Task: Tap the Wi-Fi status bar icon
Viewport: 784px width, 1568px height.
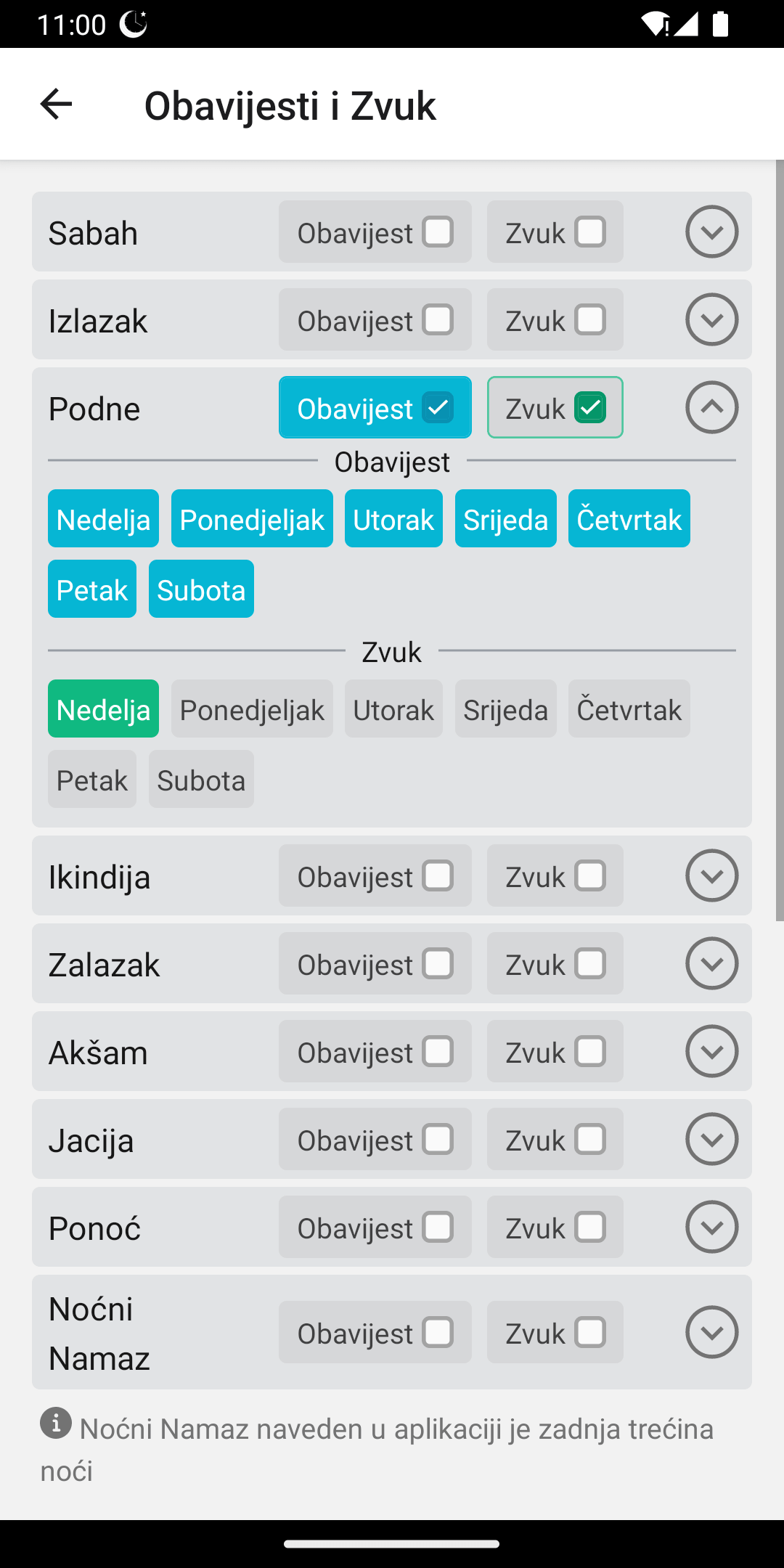Action: (655, 24)
